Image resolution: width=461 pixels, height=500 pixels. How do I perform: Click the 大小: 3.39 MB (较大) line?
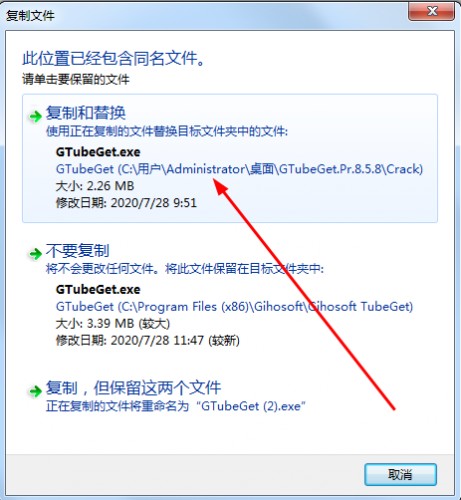tap(113, 323)
